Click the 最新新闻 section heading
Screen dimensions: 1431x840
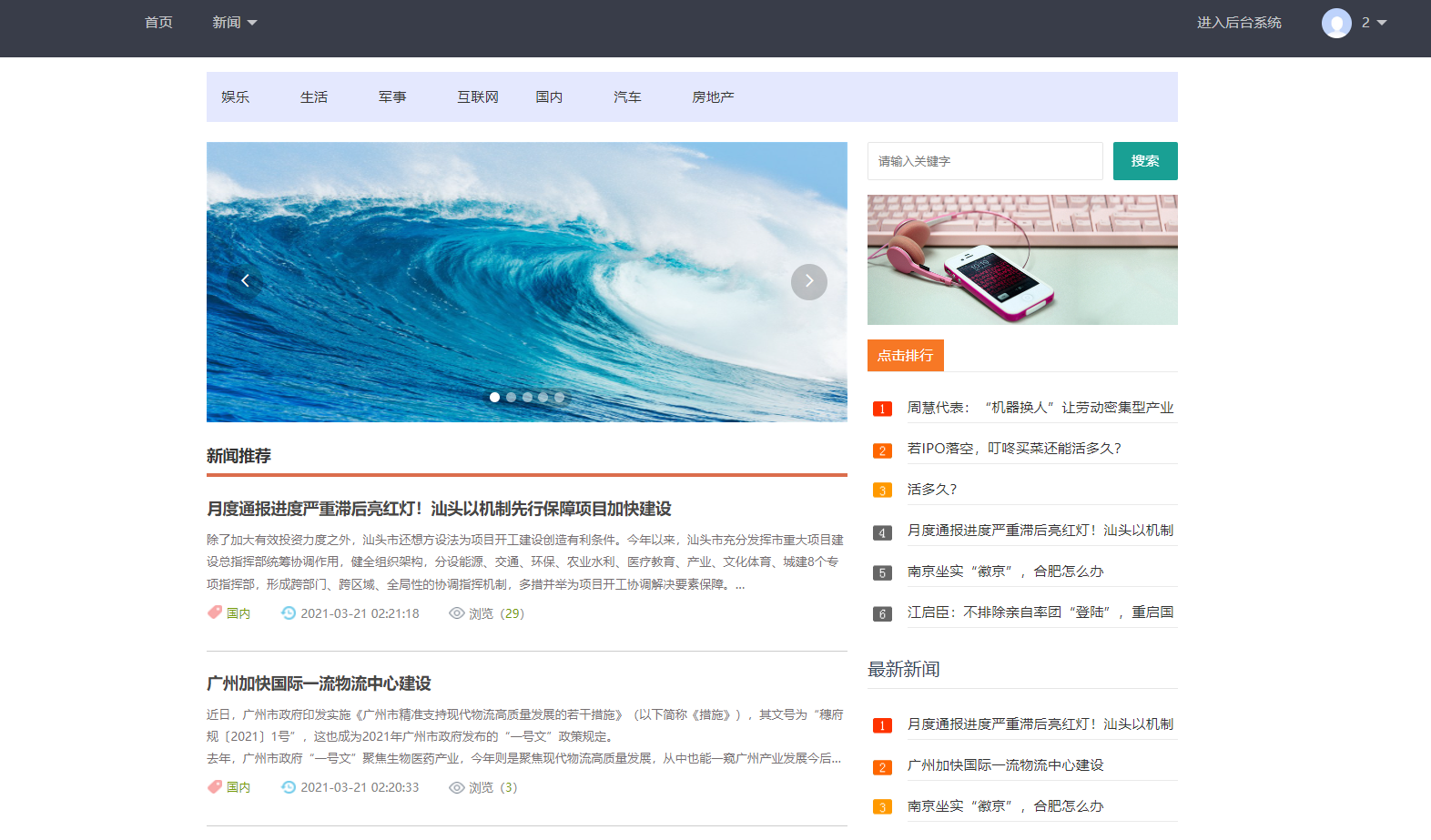[904, 670]
